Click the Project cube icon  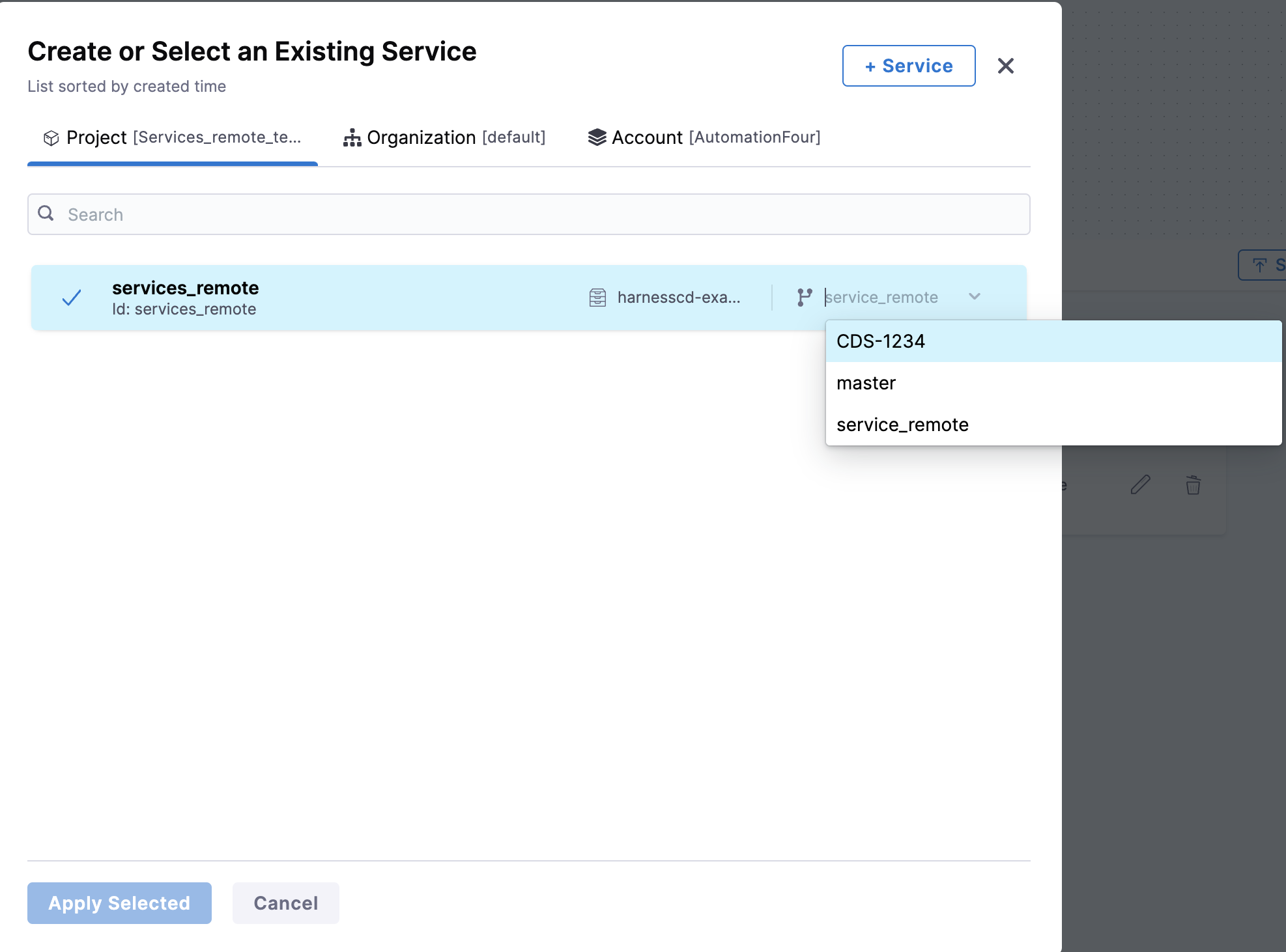(51, 138)
